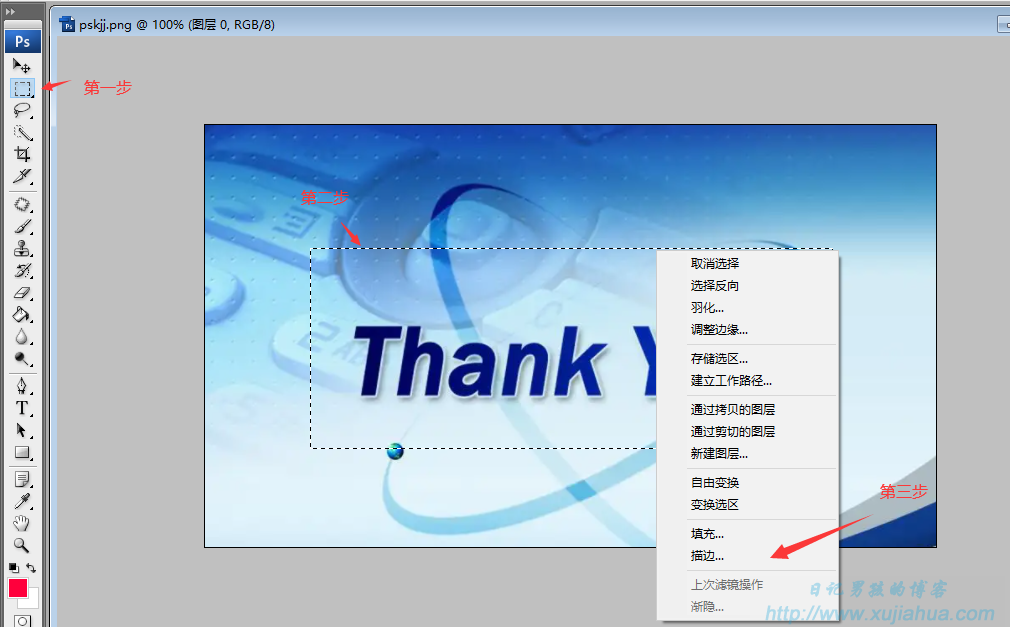The image size is (1010, 627).
Task: Select the Zoom magnifier tool
Action: coord(22,545)
